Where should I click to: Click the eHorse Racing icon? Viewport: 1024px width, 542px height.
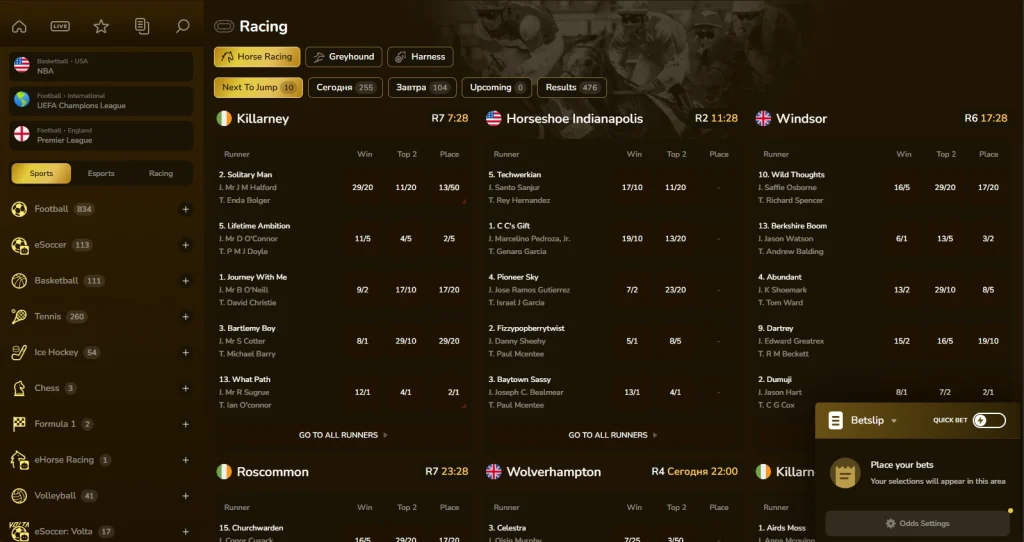tap(20, 460)
